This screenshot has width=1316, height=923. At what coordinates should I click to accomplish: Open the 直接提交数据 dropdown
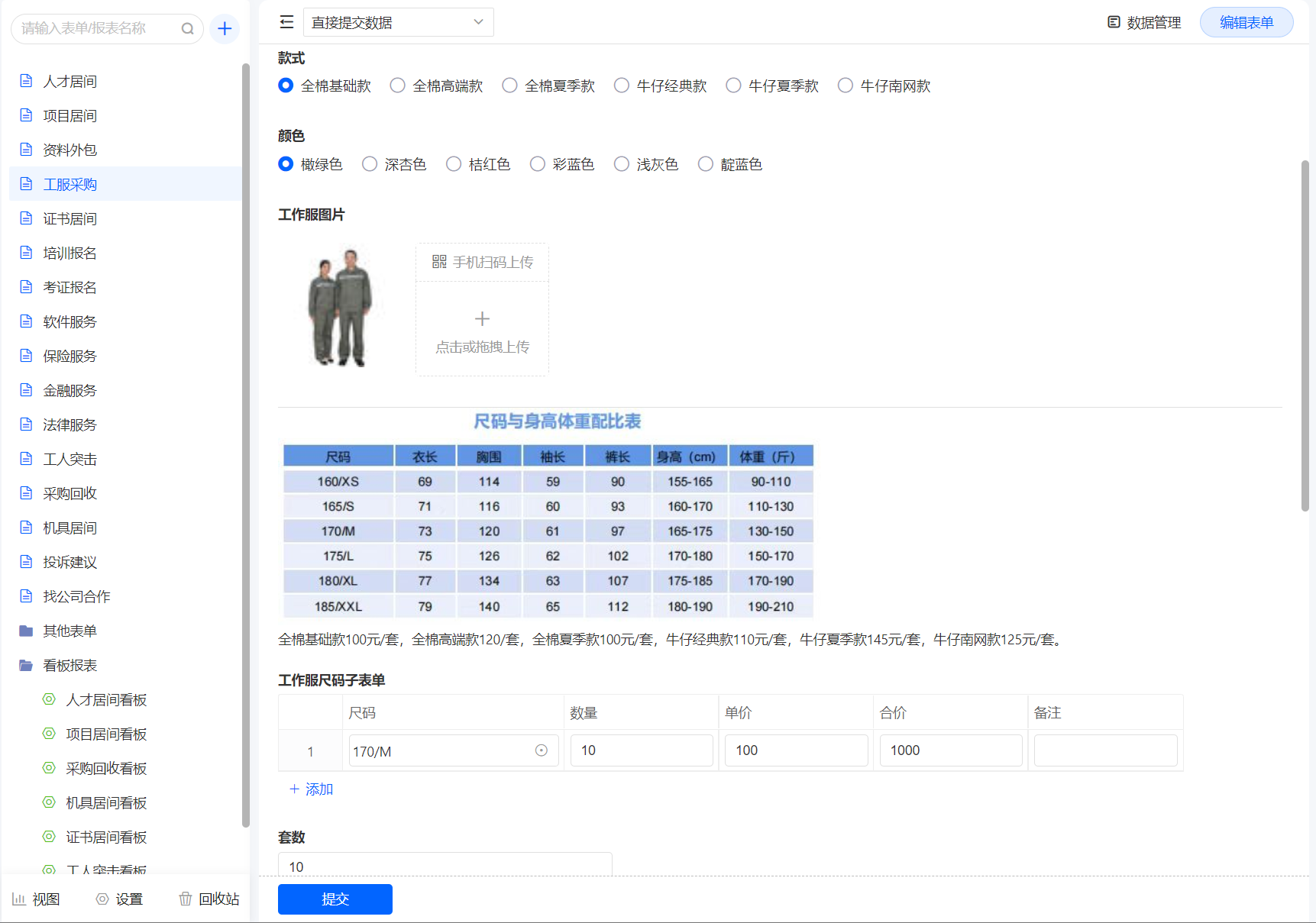(x=398, y=22)
